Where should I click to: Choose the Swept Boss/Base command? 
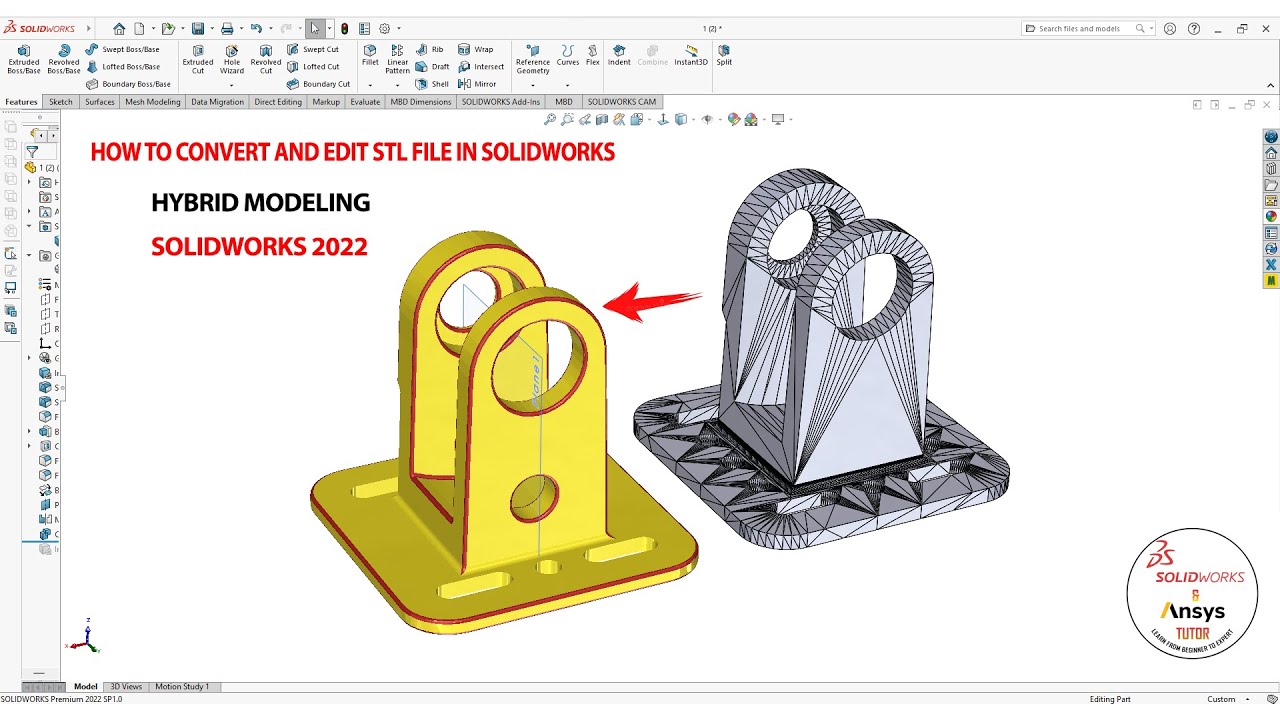coord(122,49)
